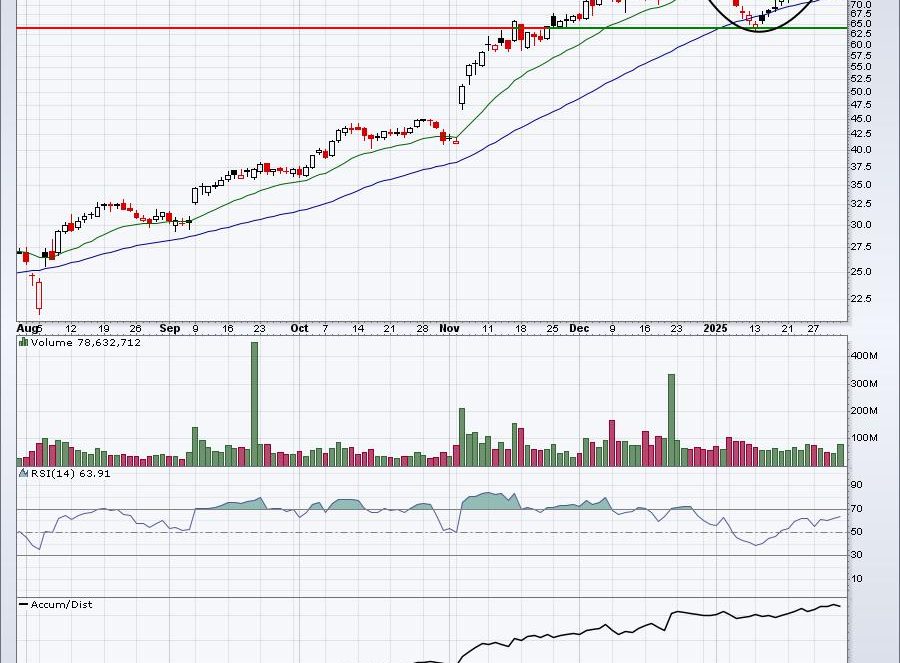
Task: Click date label '19' on the time axis
Action: pos(103,329)
